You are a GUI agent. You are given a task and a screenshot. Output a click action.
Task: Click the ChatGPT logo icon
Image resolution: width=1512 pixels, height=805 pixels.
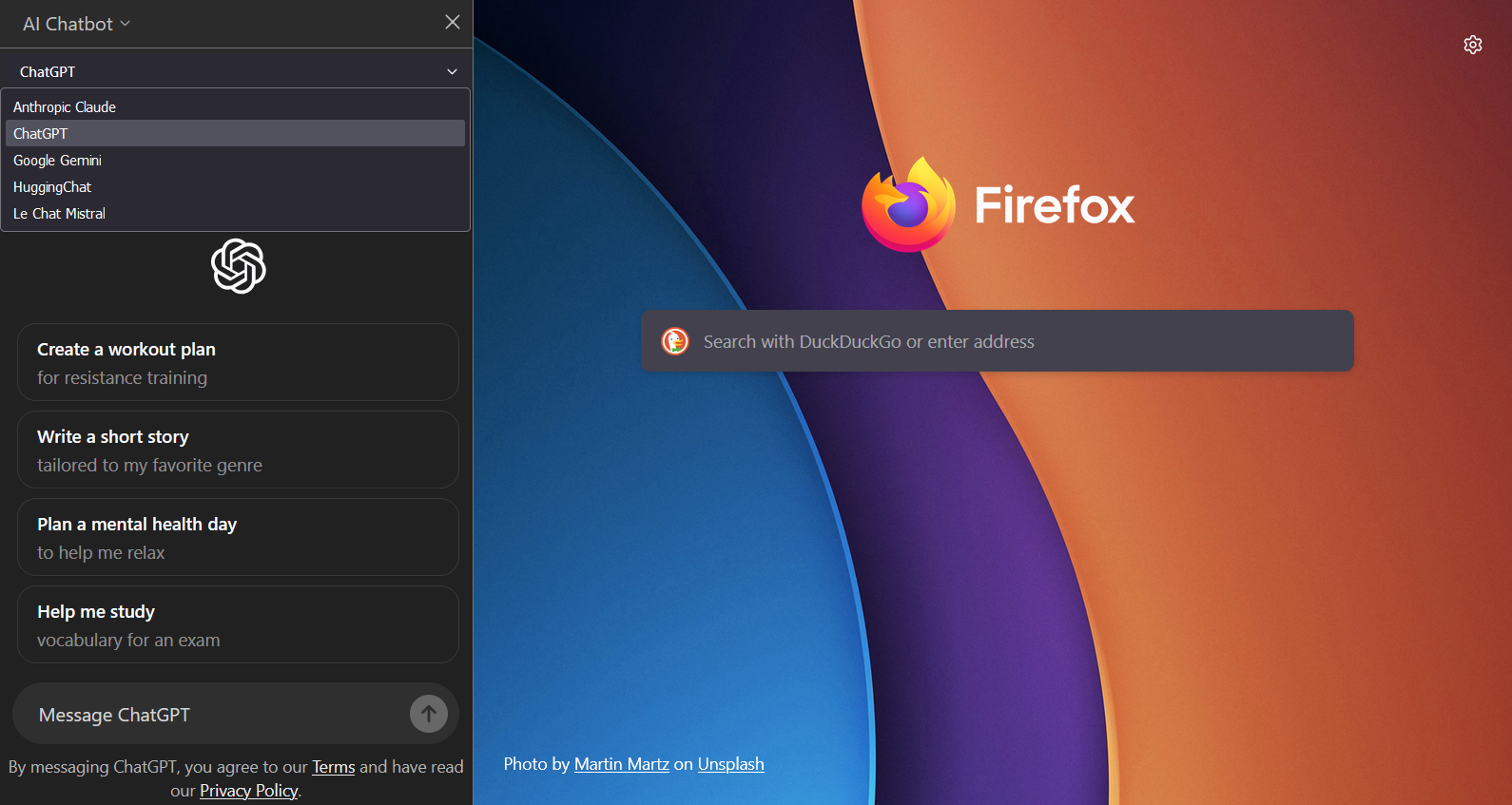238,266
